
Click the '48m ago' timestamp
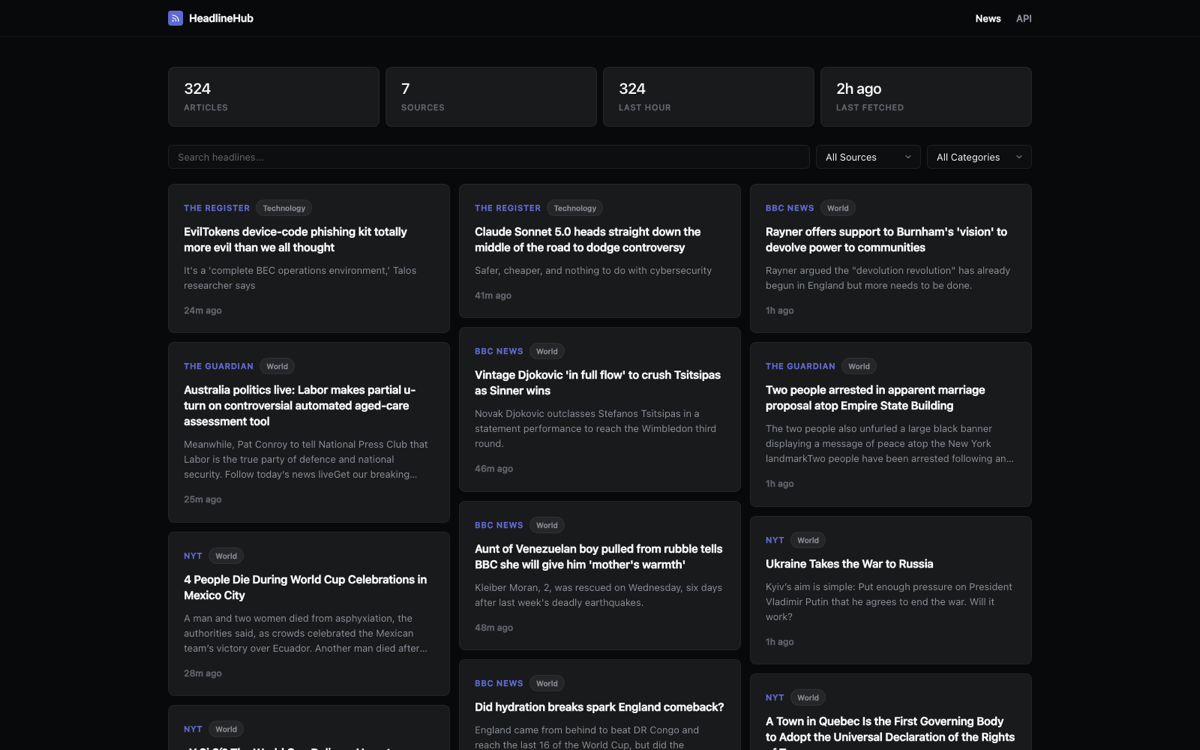click(x=494, y=627)
